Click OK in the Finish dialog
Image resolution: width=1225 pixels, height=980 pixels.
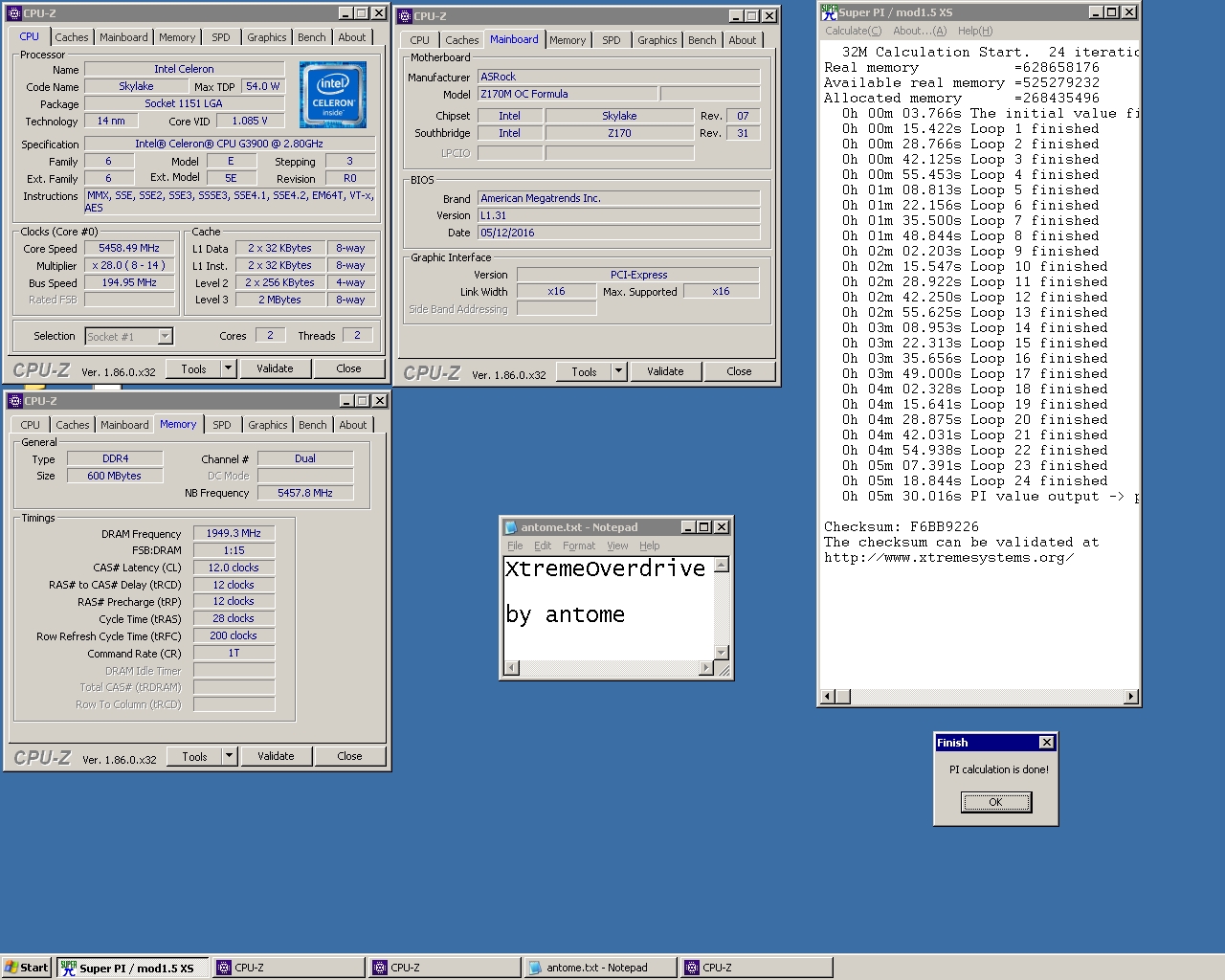click(996, 802)
